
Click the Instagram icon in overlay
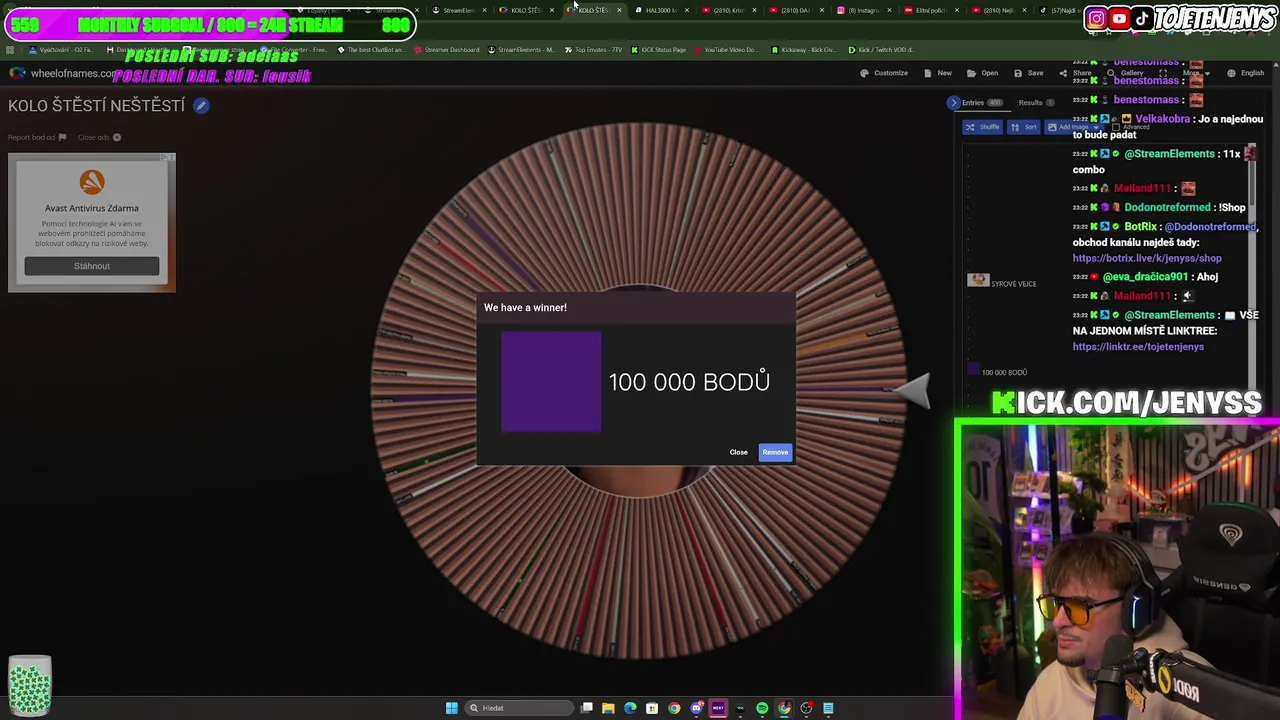(1096, 18)
